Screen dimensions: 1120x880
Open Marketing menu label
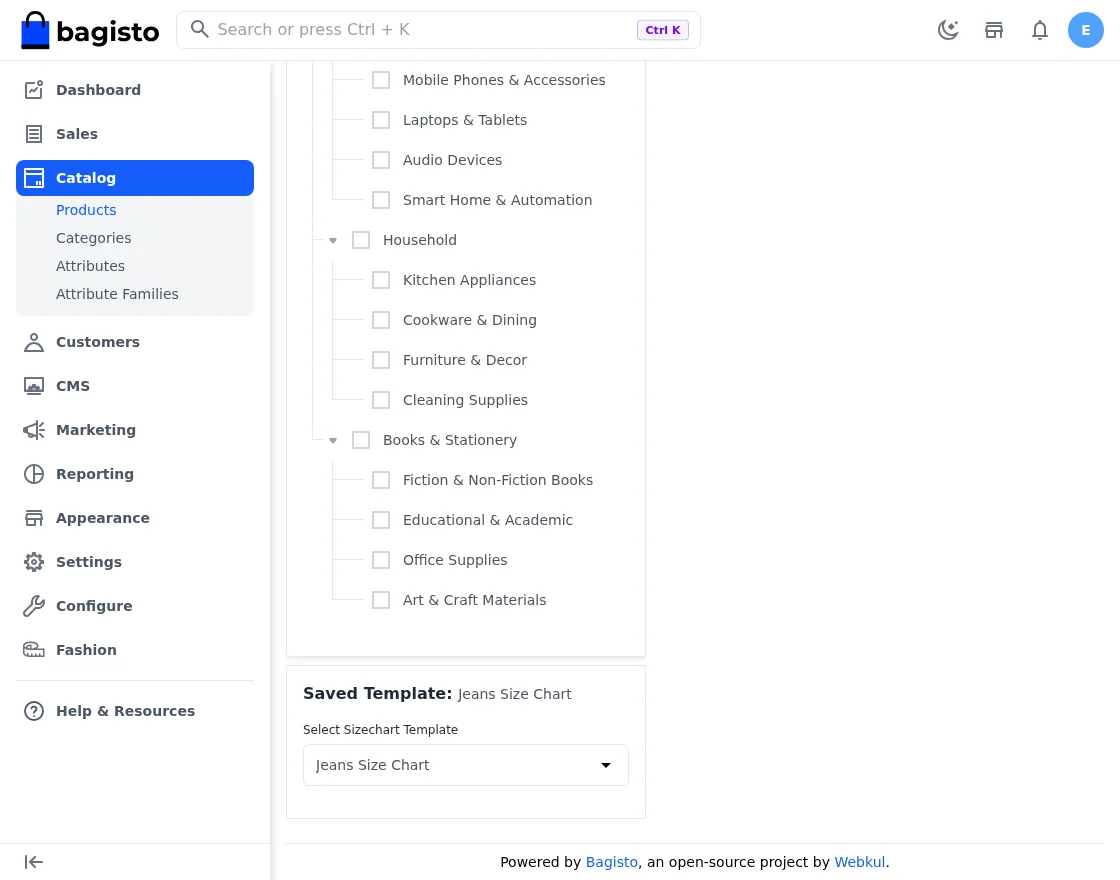pos(96,430)
